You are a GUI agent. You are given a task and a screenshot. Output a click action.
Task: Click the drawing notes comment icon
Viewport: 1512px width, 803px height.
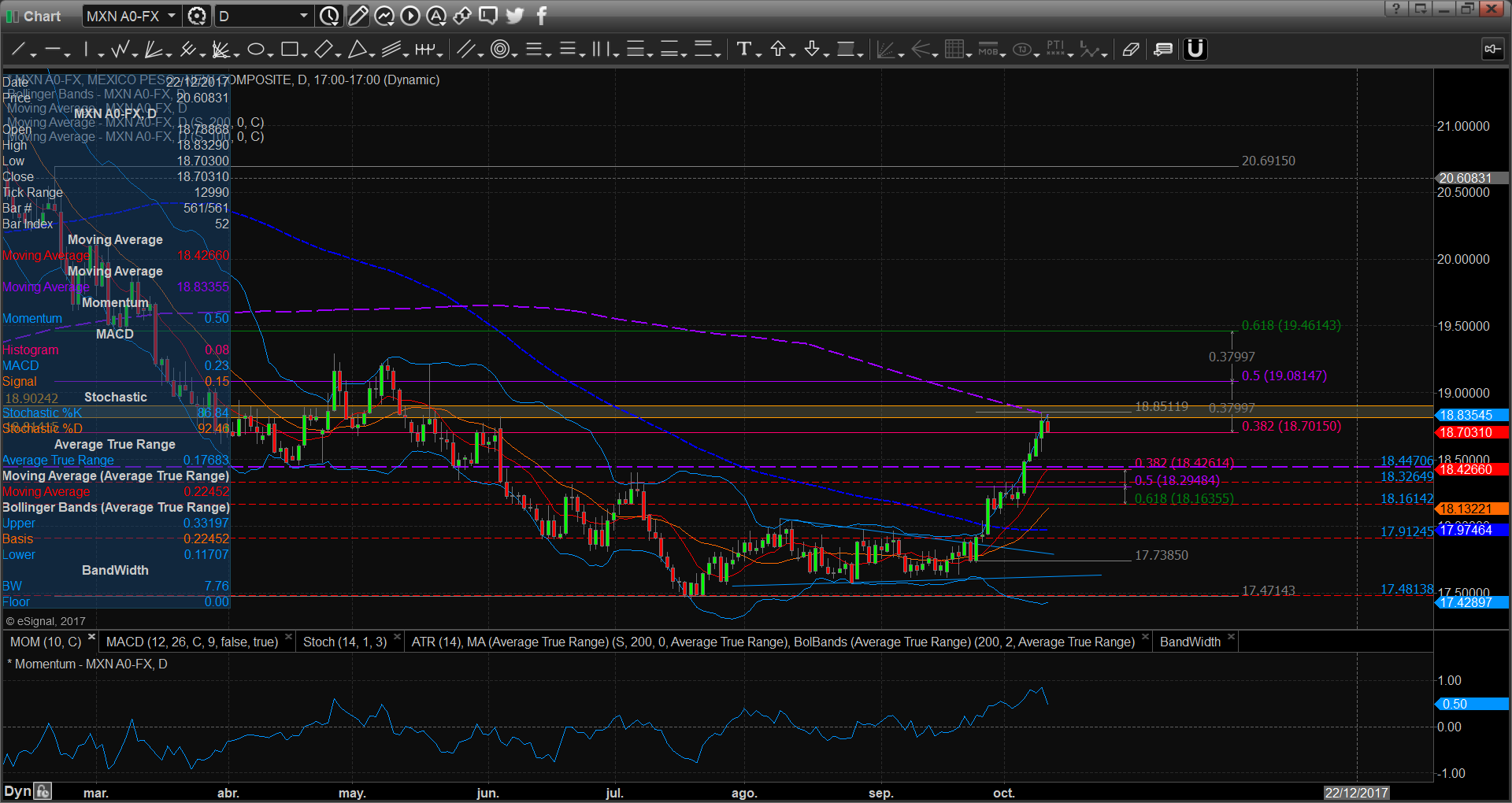pos(1163,50)
